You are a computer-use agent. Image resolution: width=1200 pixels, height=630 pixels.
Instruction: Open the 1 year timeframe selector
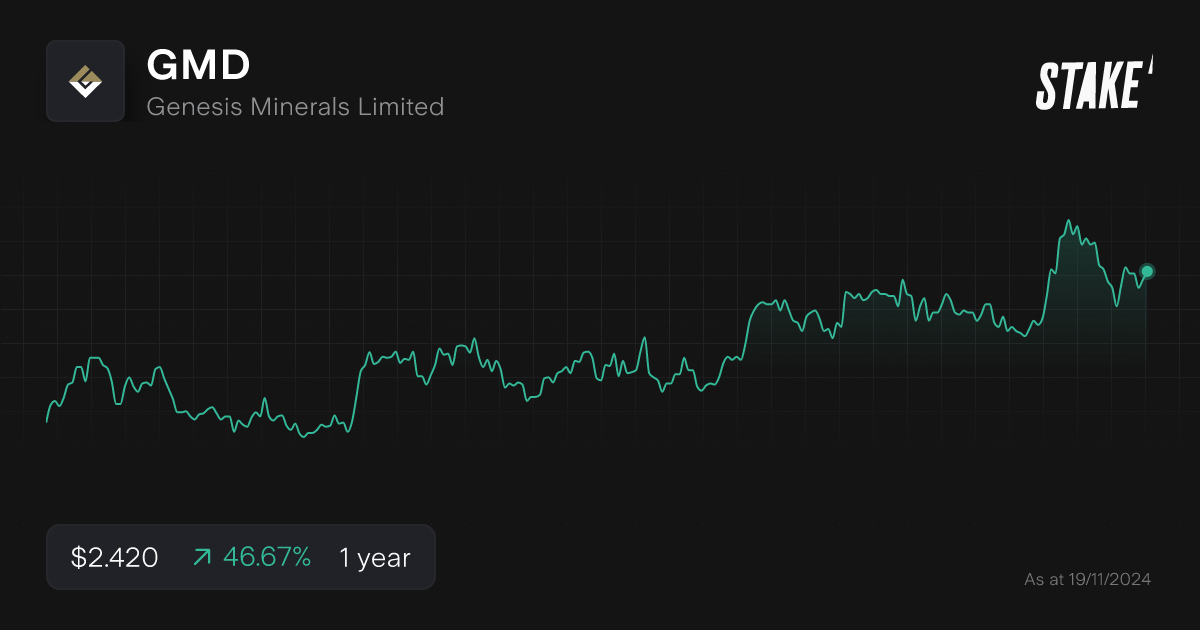[374, 557]
